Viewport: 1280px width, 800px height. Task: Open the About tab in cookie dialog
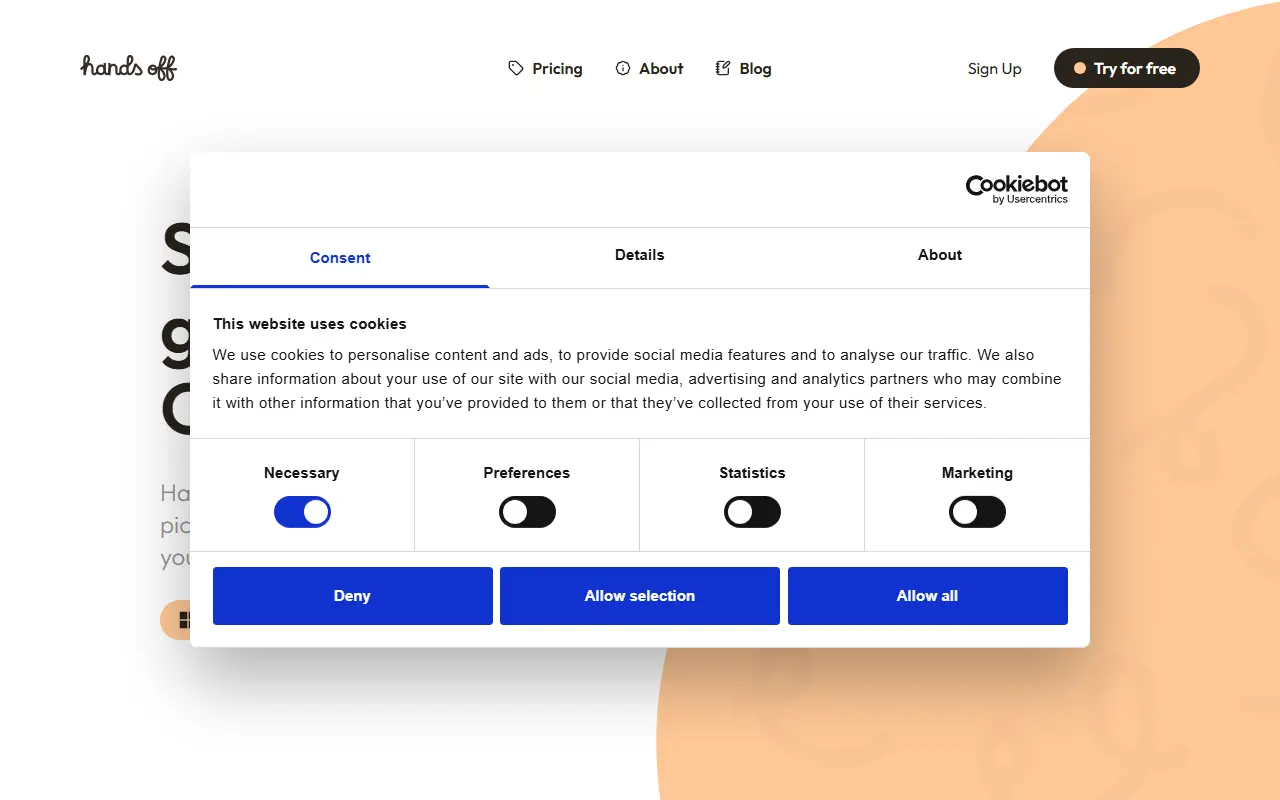[940, 255]
